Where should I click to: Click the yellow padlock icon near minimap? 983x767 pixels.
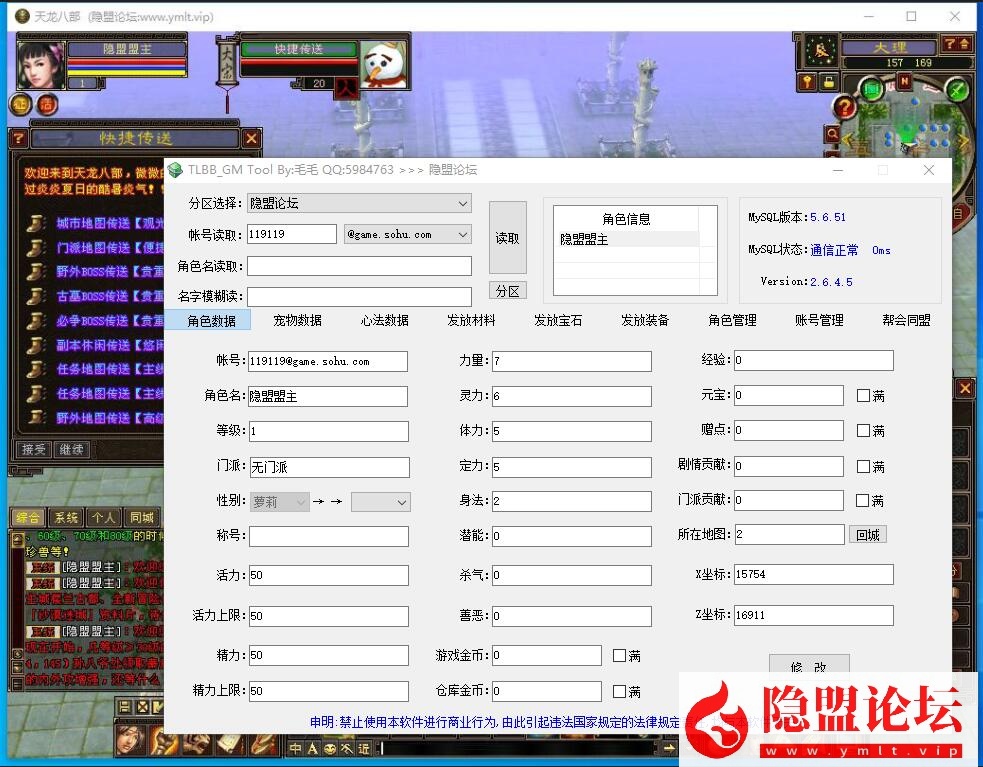[828, 82]
